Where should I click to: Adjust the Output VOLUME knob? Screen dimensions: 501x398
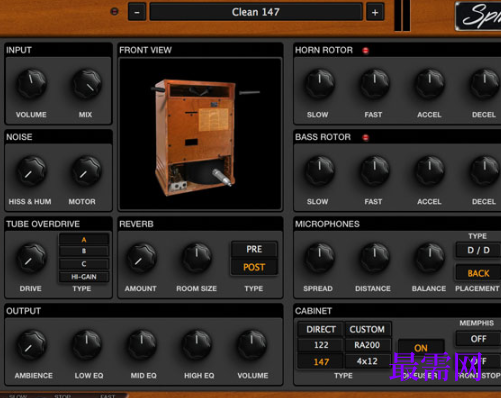point(252,345)
